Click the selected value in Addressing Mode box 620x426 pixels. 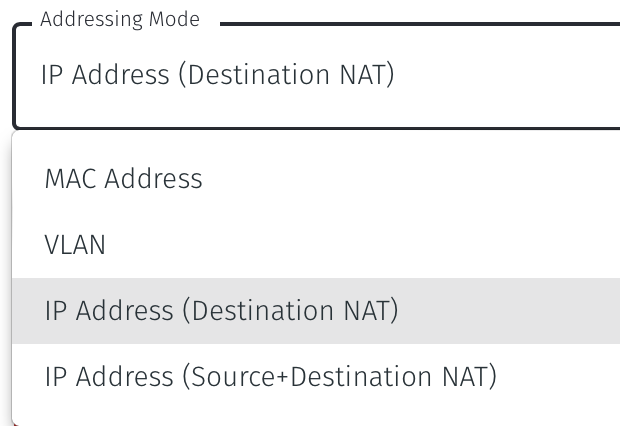217,76
